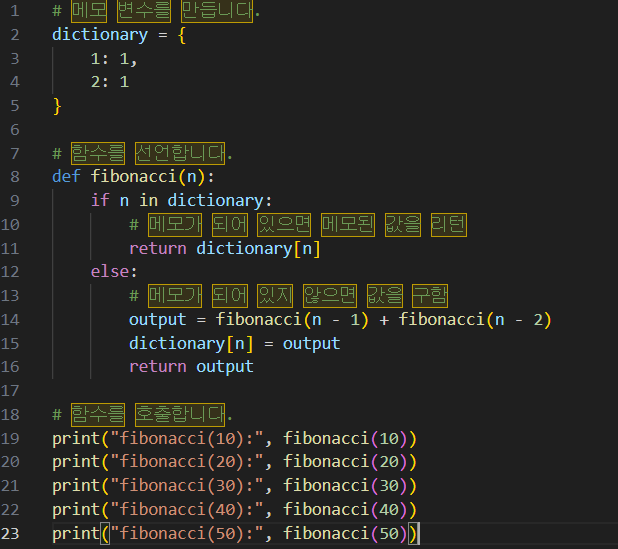Click the 'return' keyword on line 11
The width and height of the screenshot is (618, 549).
click(158, 249)
